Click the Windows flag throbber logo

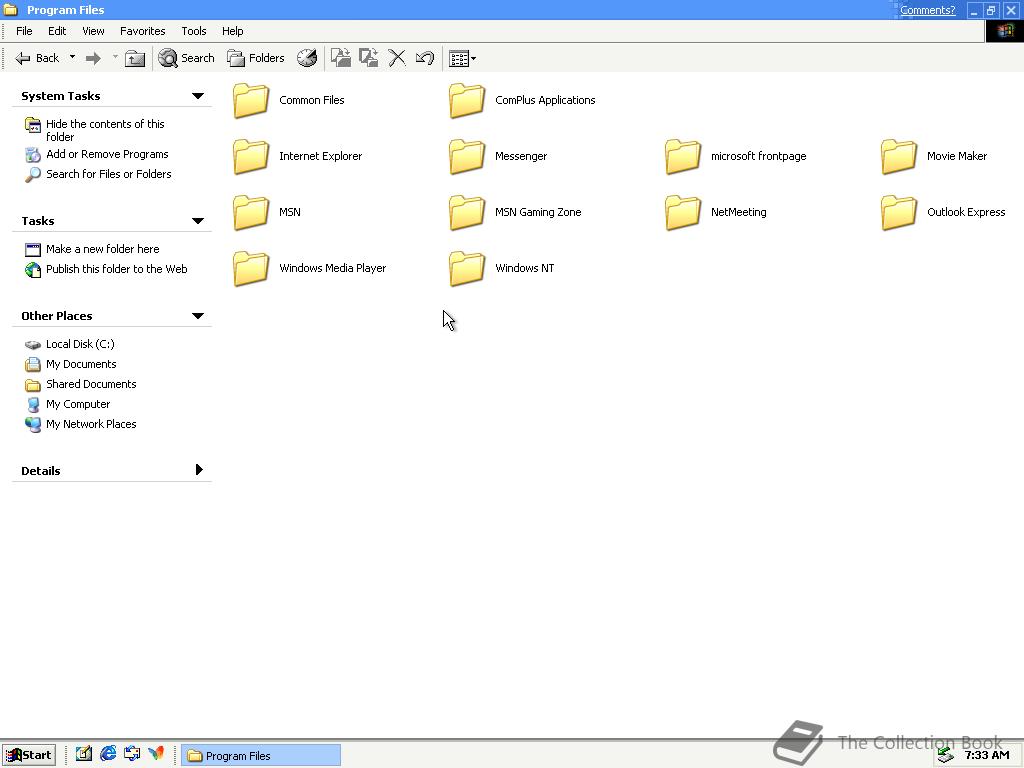click(1004, 31)
